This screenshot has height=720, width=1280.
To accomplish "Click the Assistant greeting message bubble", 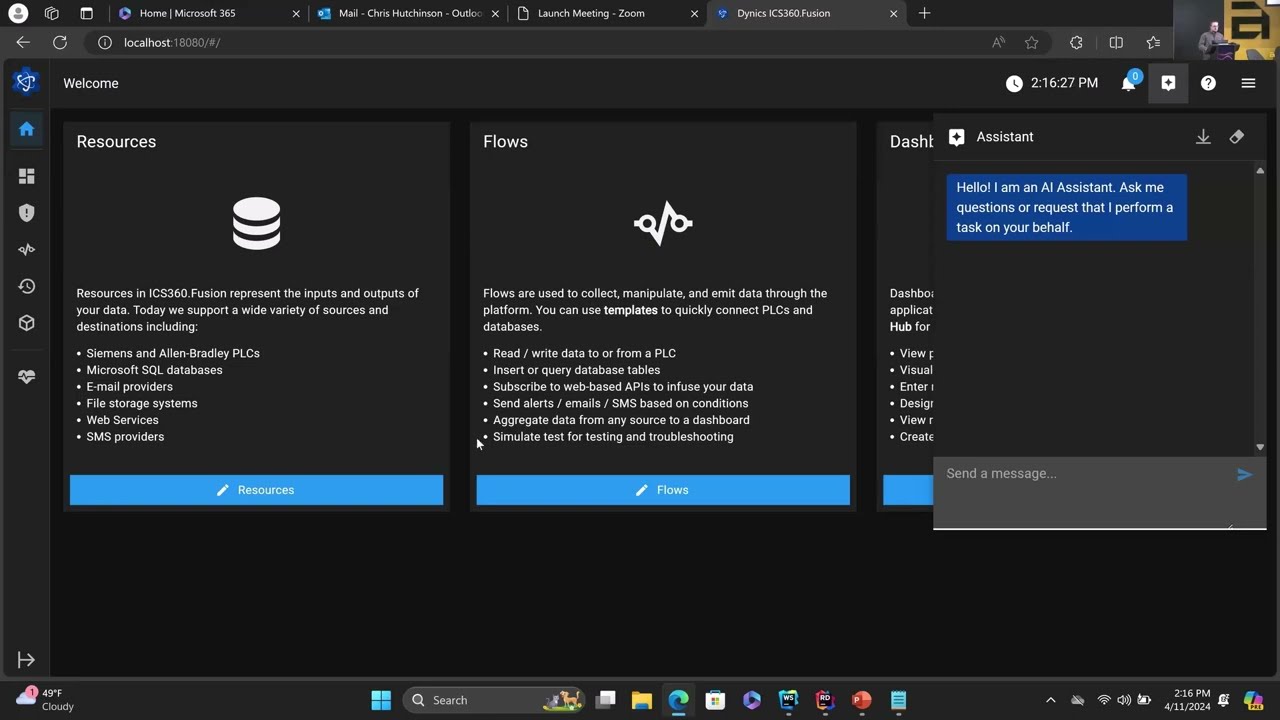I will (x=1066, y=207).
